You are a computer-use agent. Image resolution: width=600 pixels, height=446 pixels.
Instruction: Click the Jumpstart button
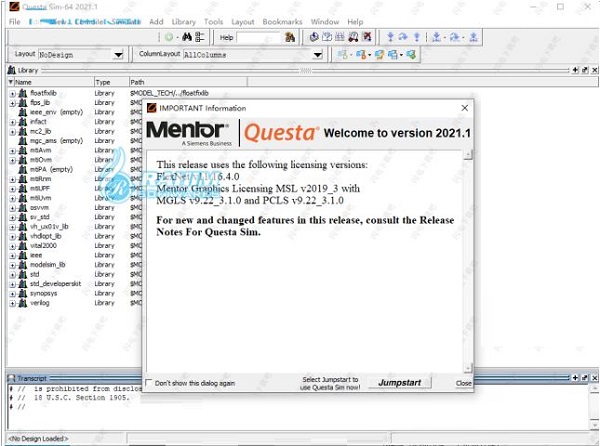click(399, 383)
